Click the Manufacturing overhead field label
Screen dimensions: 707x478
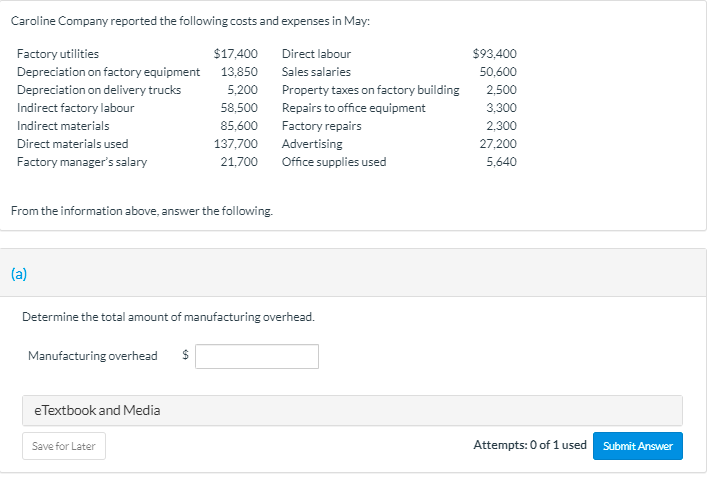point(92,356)
